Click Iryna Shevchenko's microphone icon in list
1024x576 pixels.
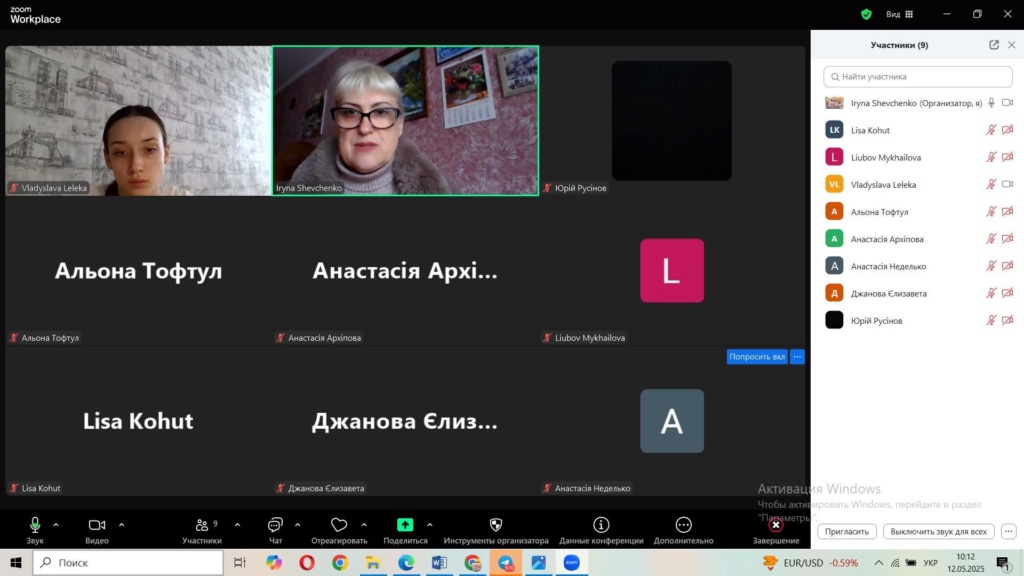click(x=991, y=103)
